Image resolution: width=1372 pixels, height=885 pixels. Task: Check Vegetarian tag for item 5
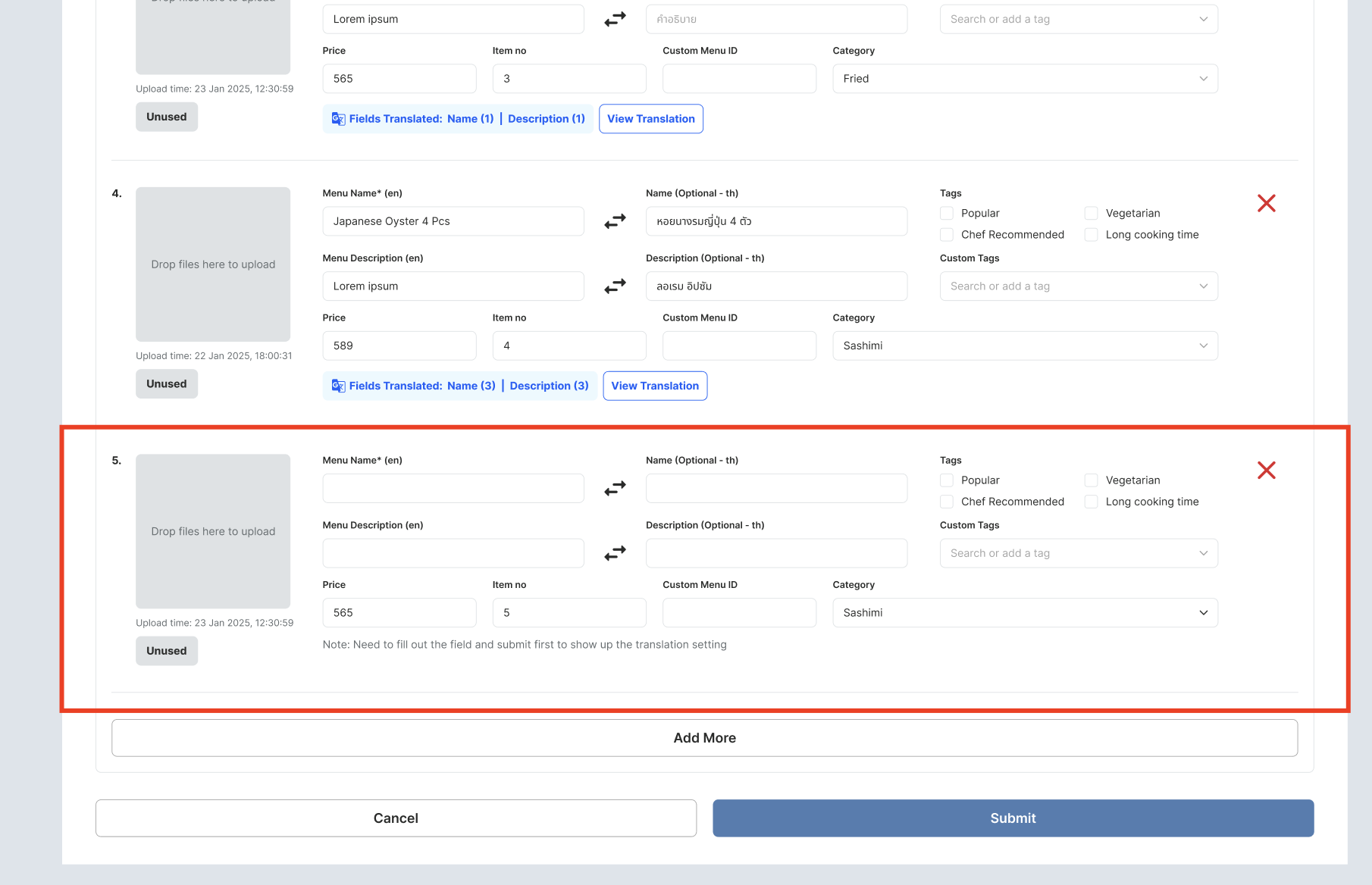coord(1091,480)
